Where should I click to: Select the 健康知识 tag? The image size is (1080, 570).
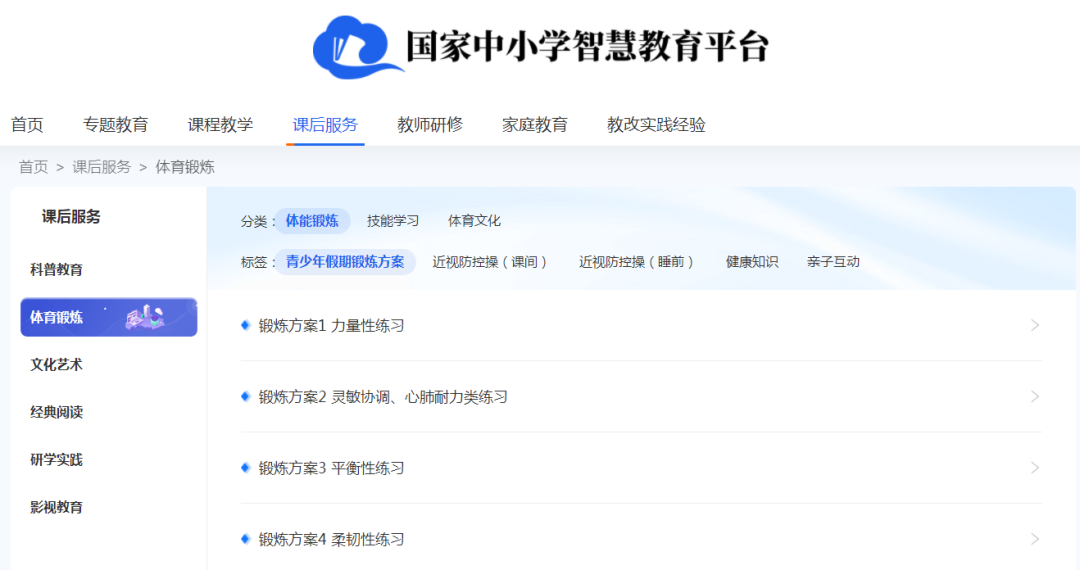[752, 262]
